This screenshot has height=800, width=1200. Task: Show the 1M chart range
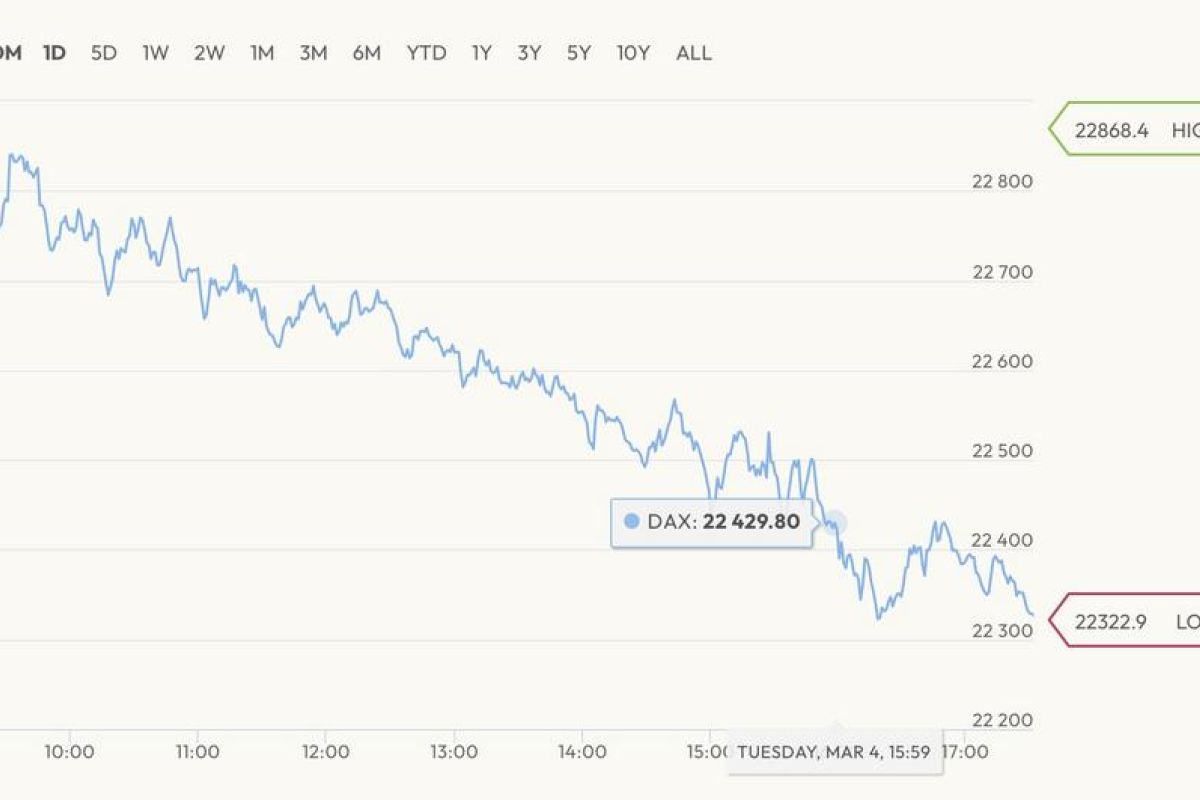[x=262, y=53]
